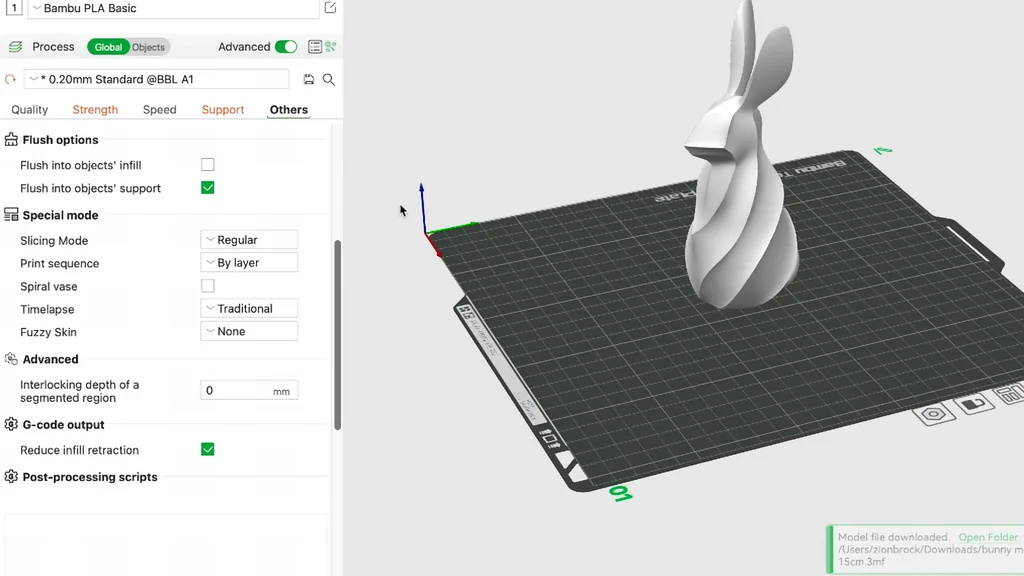This screenshot has height=576, width=1024.
Task: Uncheck Flush into objects' support
Action: pos(208,187)
